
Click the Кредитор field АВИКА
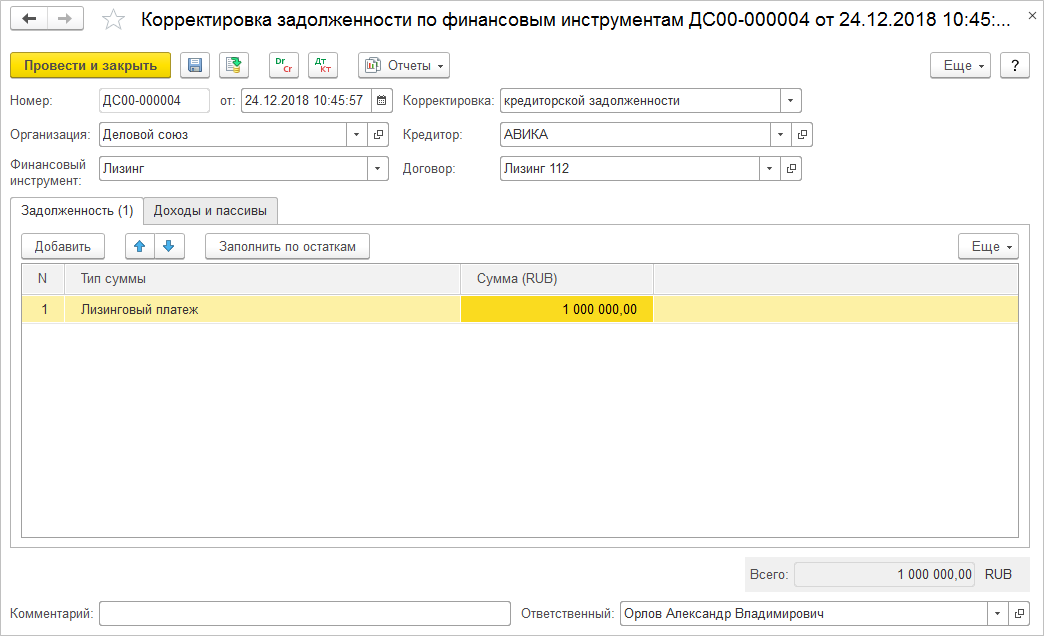coord(635,135)
